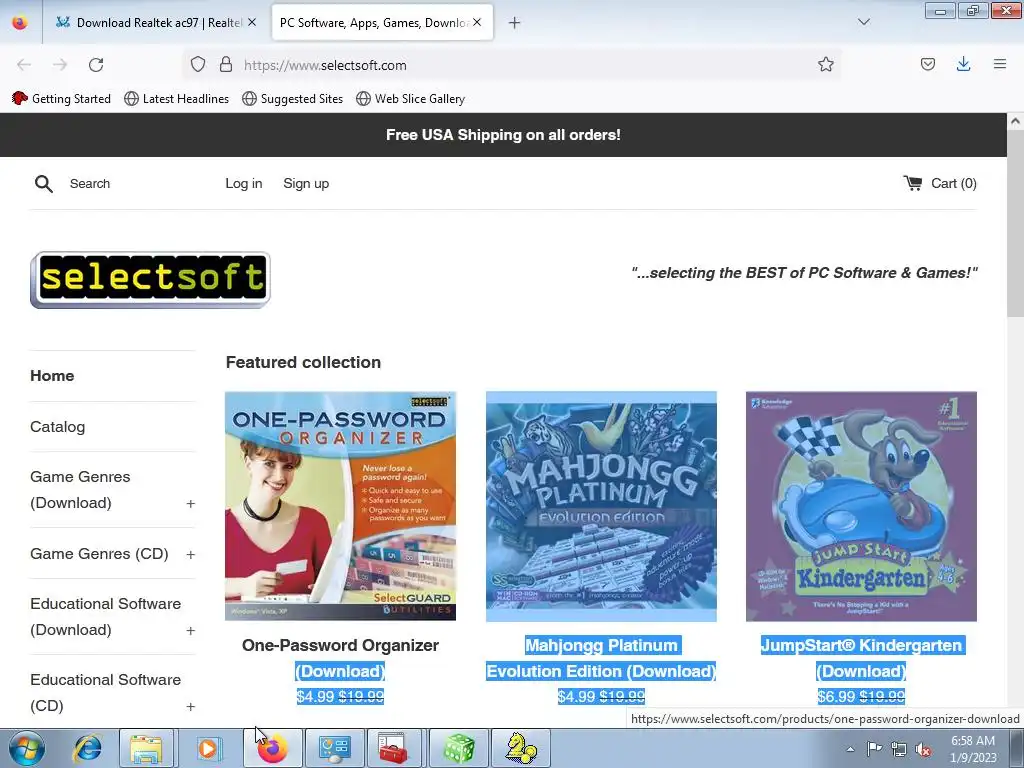Go back to the previous page

pyautogui.click(x=24, y=65)
